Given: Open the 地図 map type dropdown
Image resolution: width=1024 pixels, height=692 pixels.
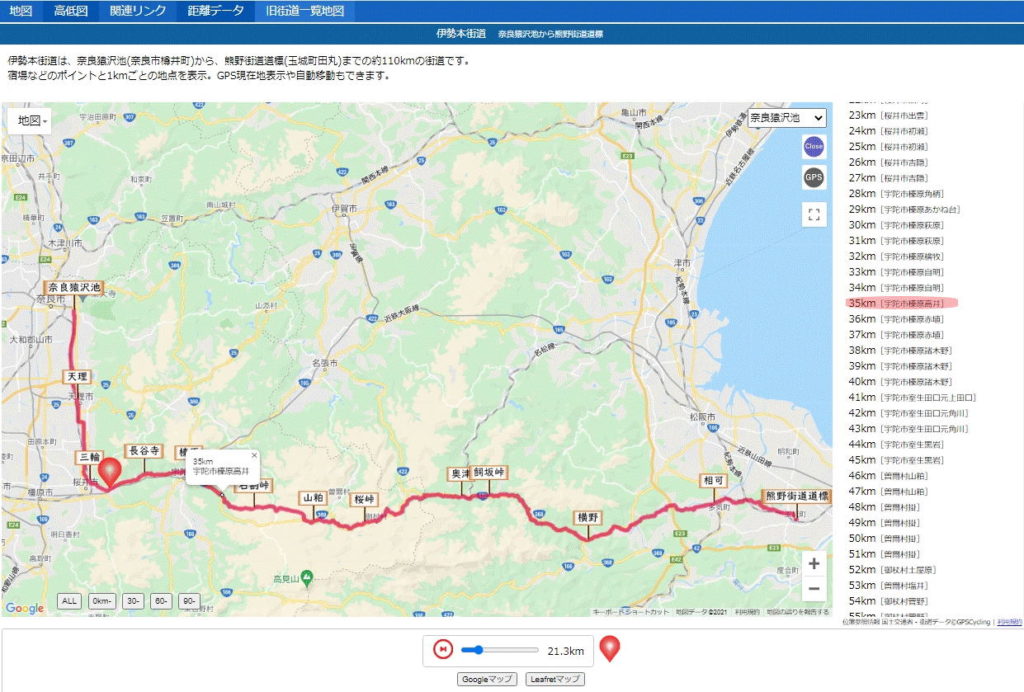Looking at the screenshot, I should (x=32, y=121).
